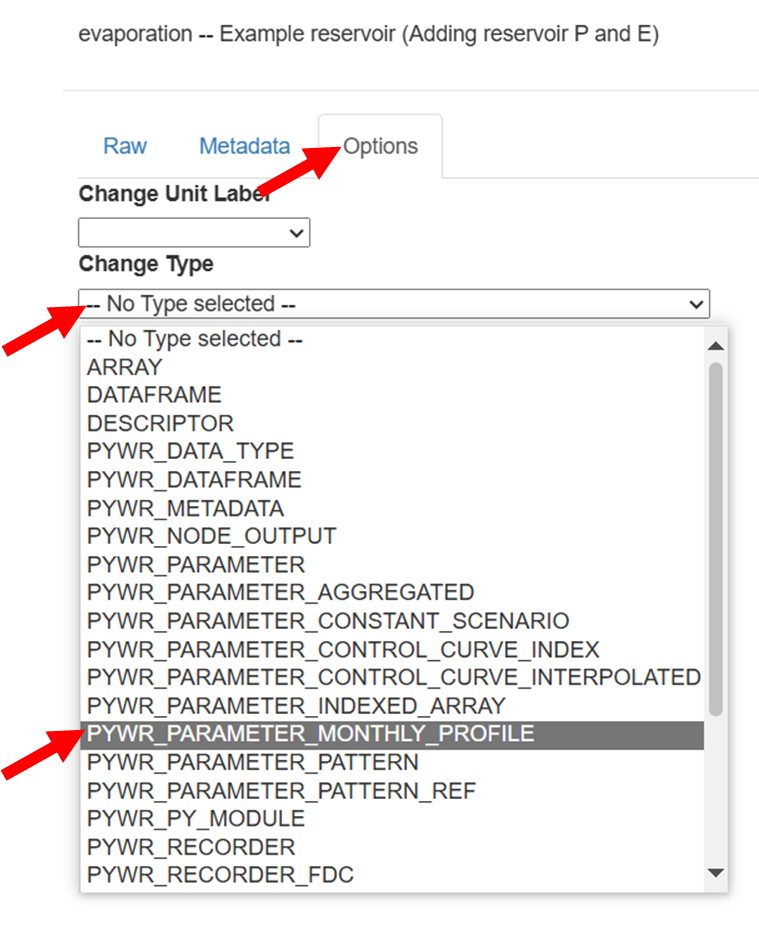This screenshot has width=759, height=945.
Task: Pick PYWR_PARAMETER_AGGREGATED option
Action: (280, 593)
